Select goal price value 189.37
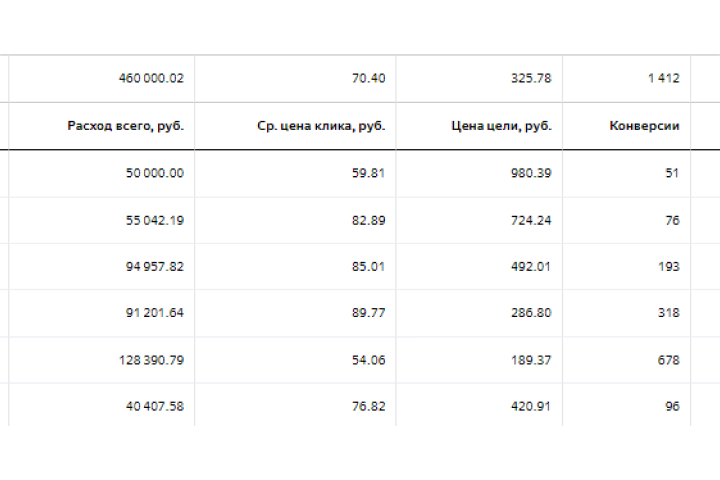This screenshot has height=480, width=720. tap(531, 360)
